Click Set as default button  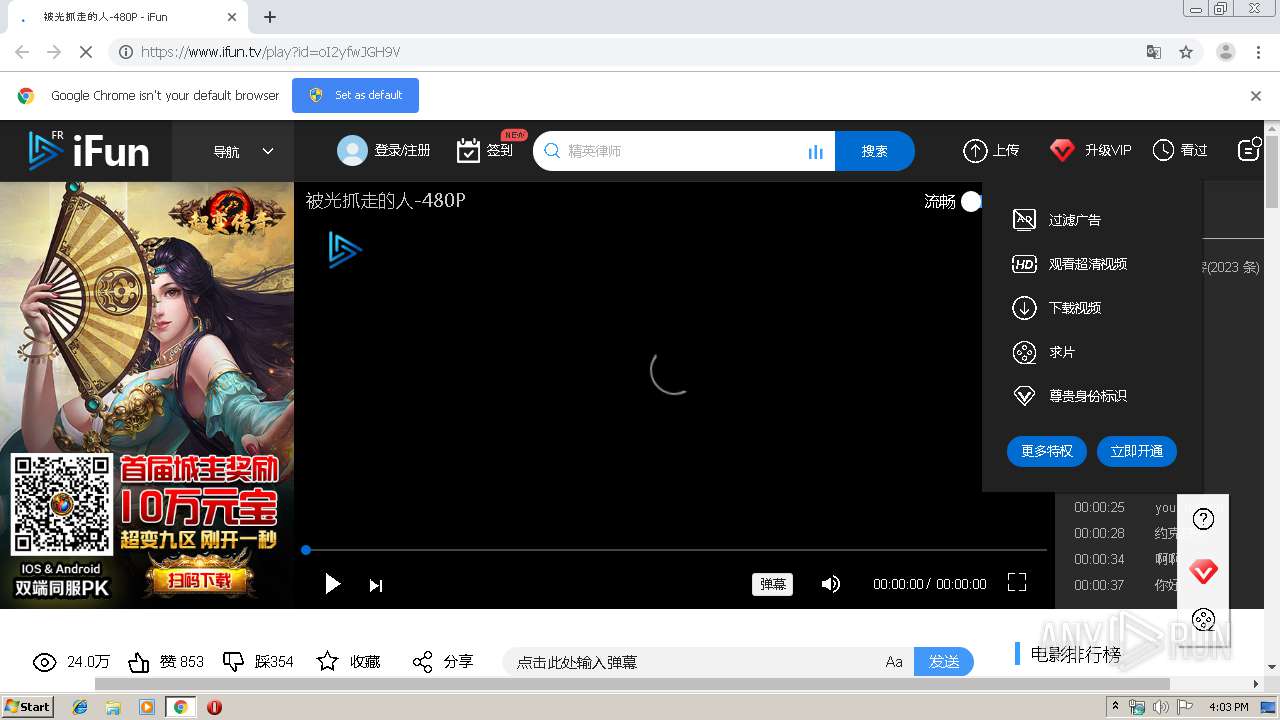[x=355, y=95]
